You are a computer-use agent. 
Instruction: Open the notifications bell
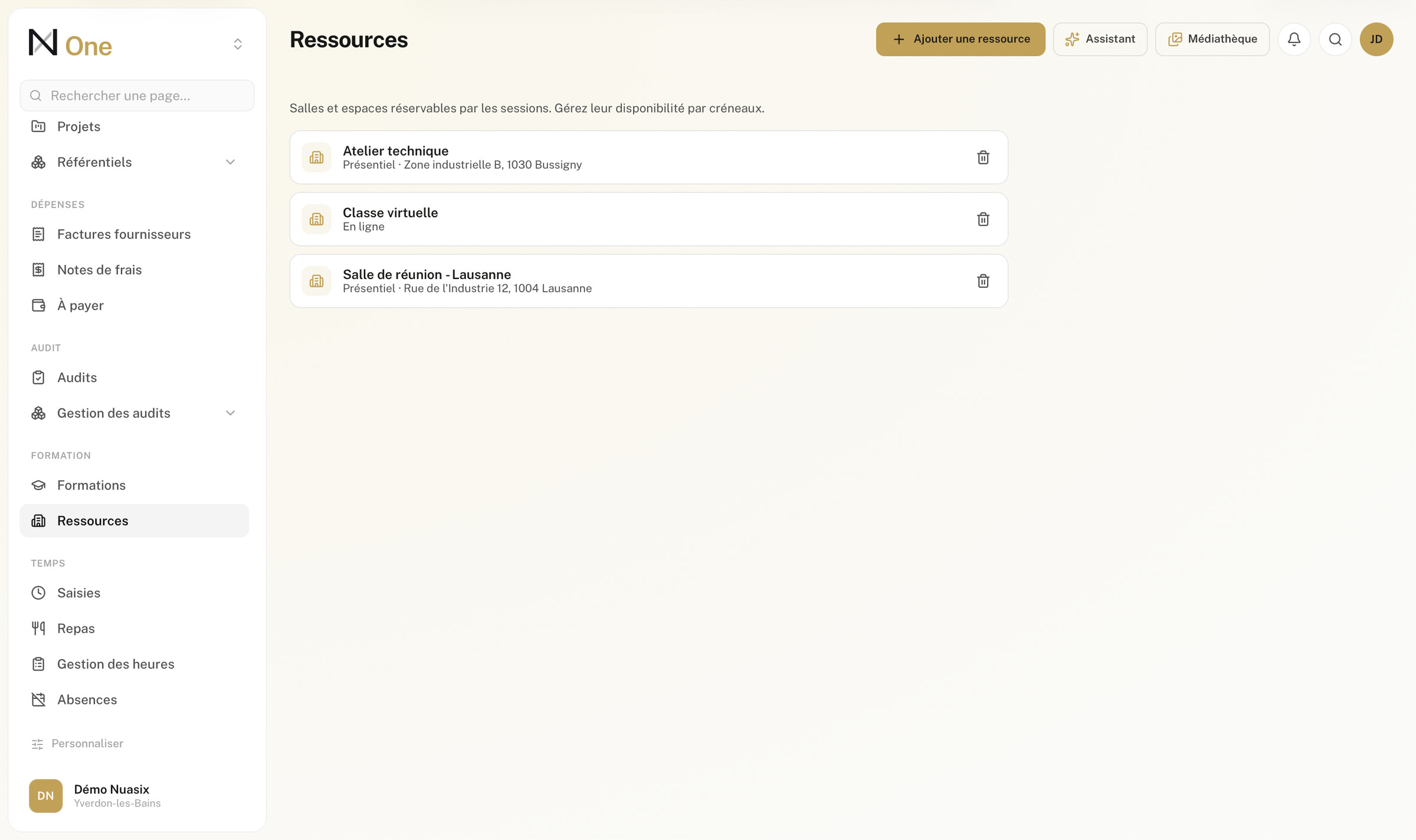pyautogui.click(x=1294, y=40)
